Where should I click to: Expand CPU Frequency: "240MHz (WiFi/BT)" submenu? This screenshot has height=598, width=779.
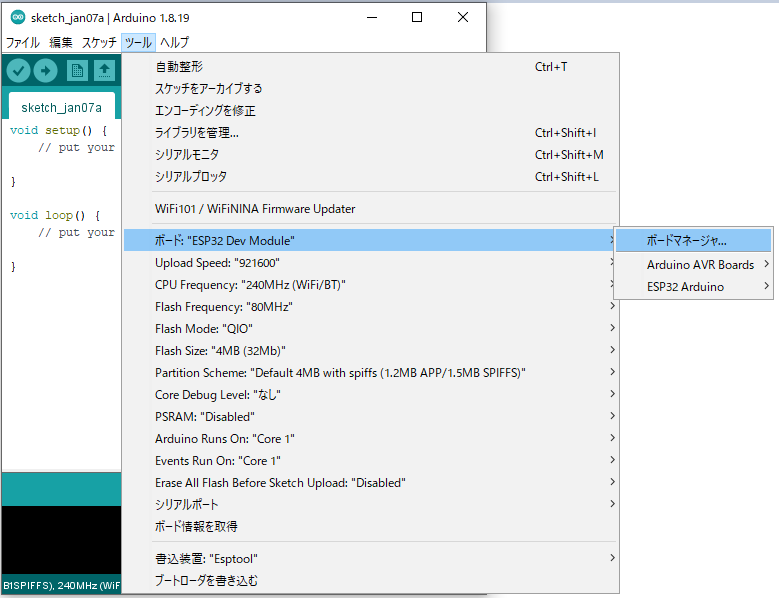tap(371, 285)
